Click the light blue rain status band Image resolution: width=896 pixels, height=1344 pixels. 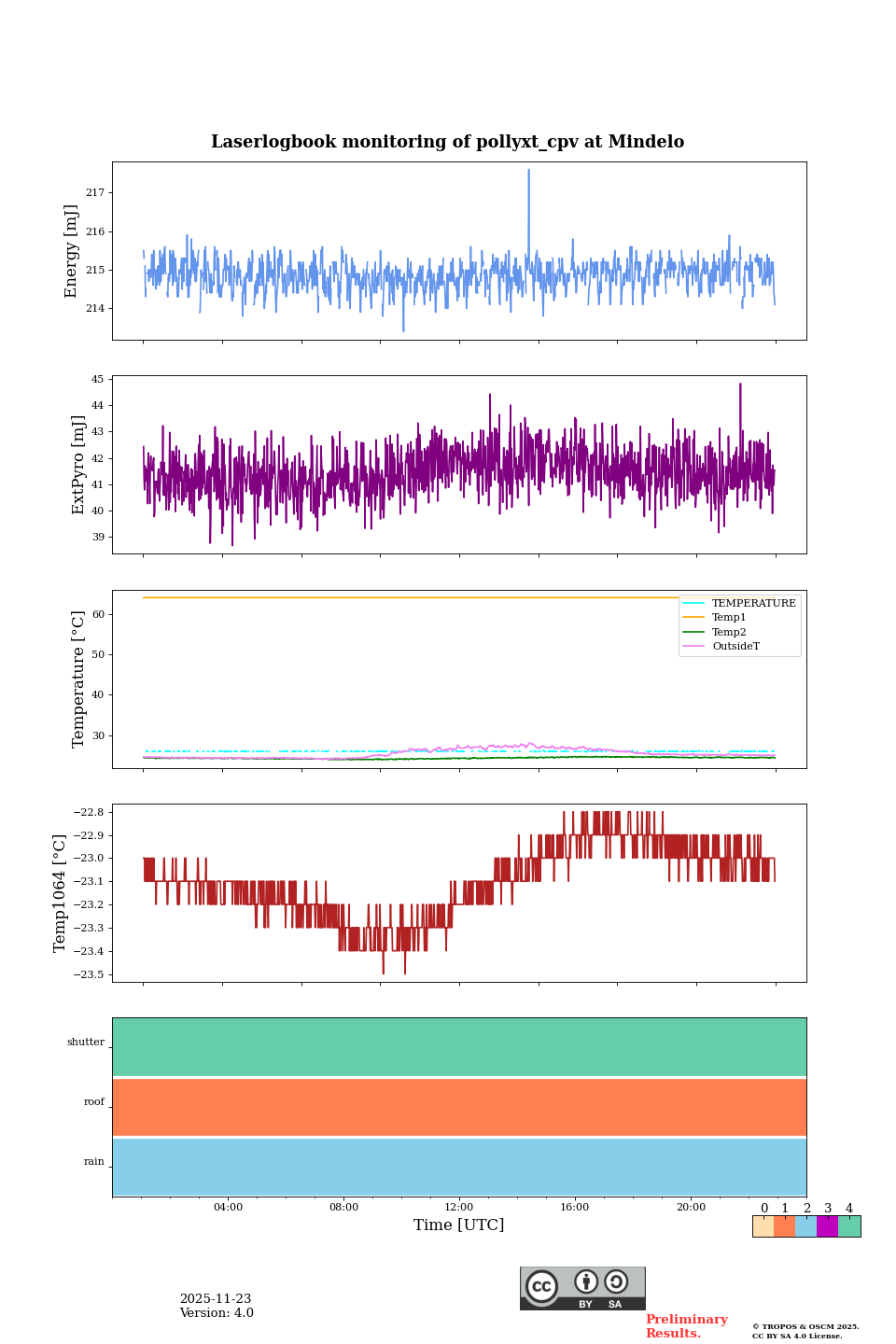coord(459,1167)
